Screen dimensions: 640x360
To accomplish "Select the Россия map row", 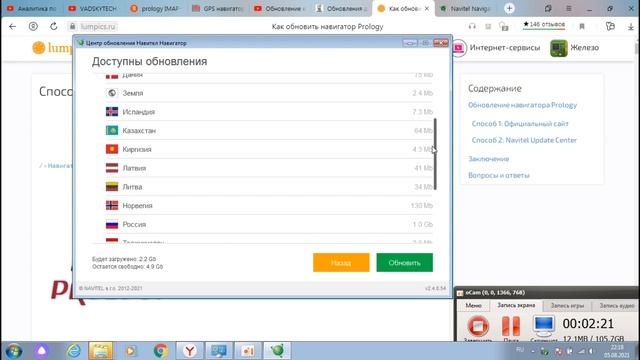I will pyautogui.click(x=269, y=224).
